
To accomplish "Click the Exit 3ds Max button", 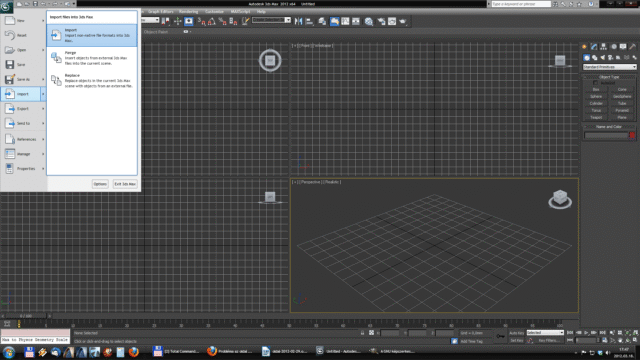I will point(125,184).
